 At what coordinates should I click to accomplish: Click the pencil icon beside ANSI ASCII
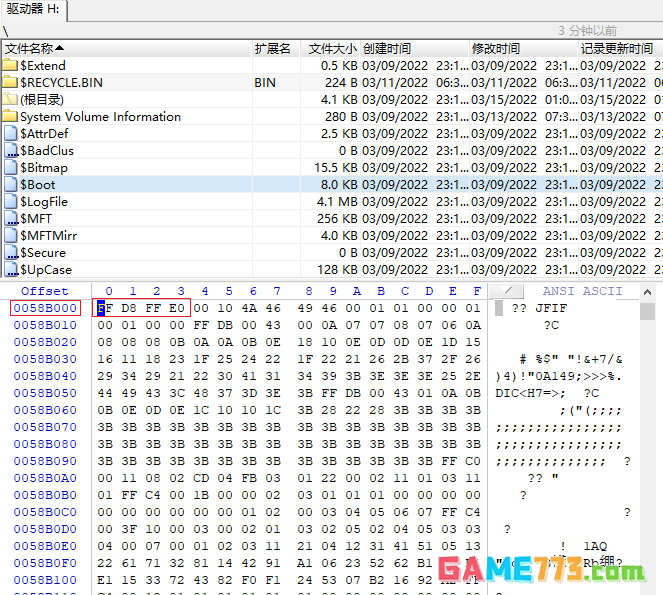click(508, 291)
